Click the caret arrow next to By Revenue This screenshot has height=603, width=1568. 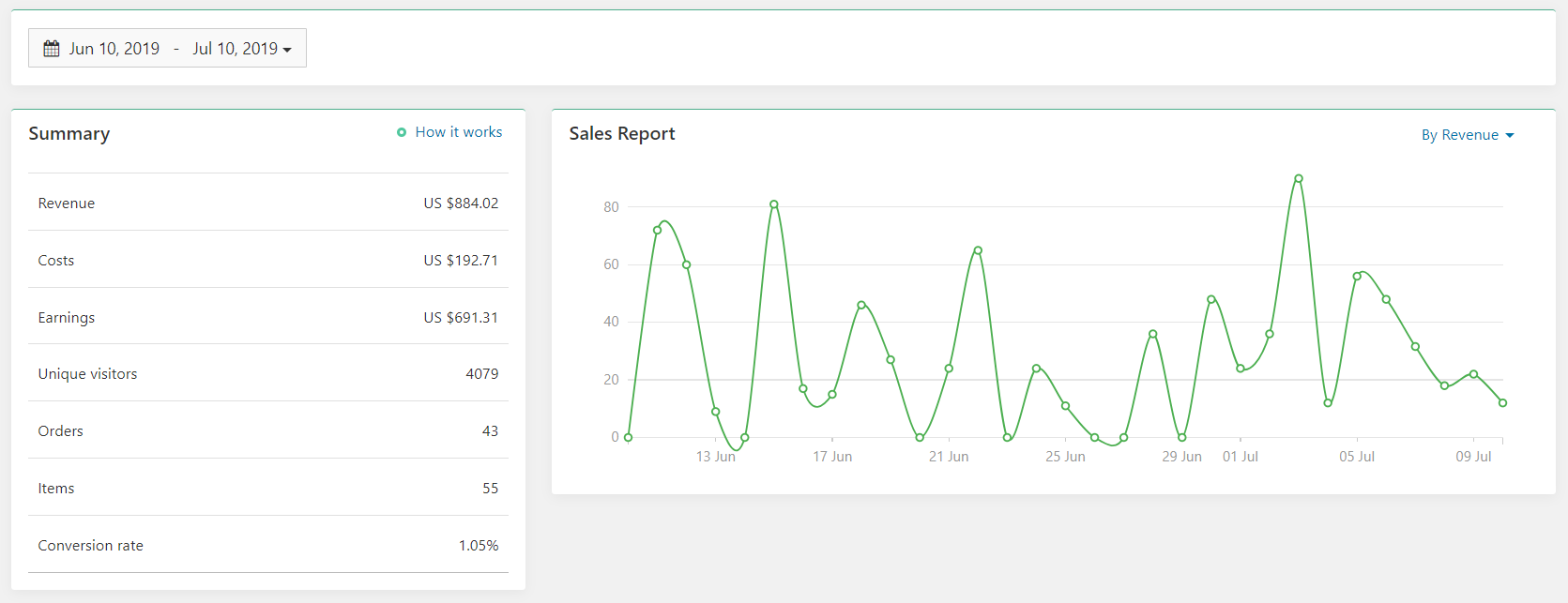click(x=1510, y=136)
